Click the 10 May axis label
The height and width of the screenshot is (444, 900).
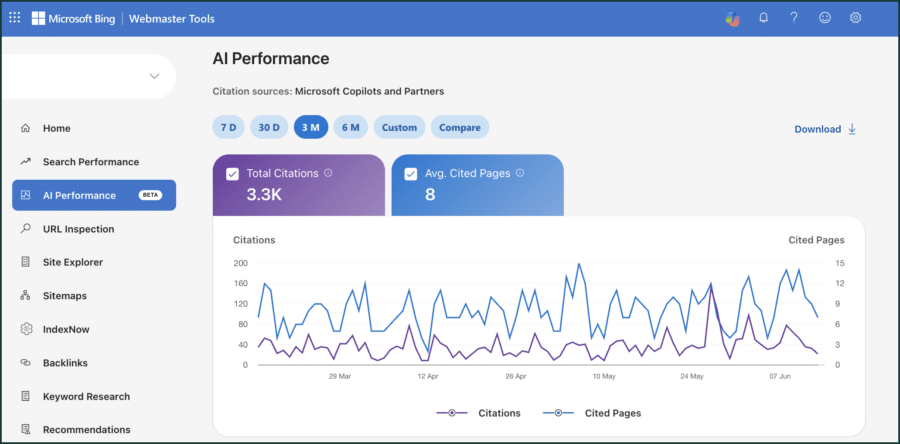click(x=604, y=376)
